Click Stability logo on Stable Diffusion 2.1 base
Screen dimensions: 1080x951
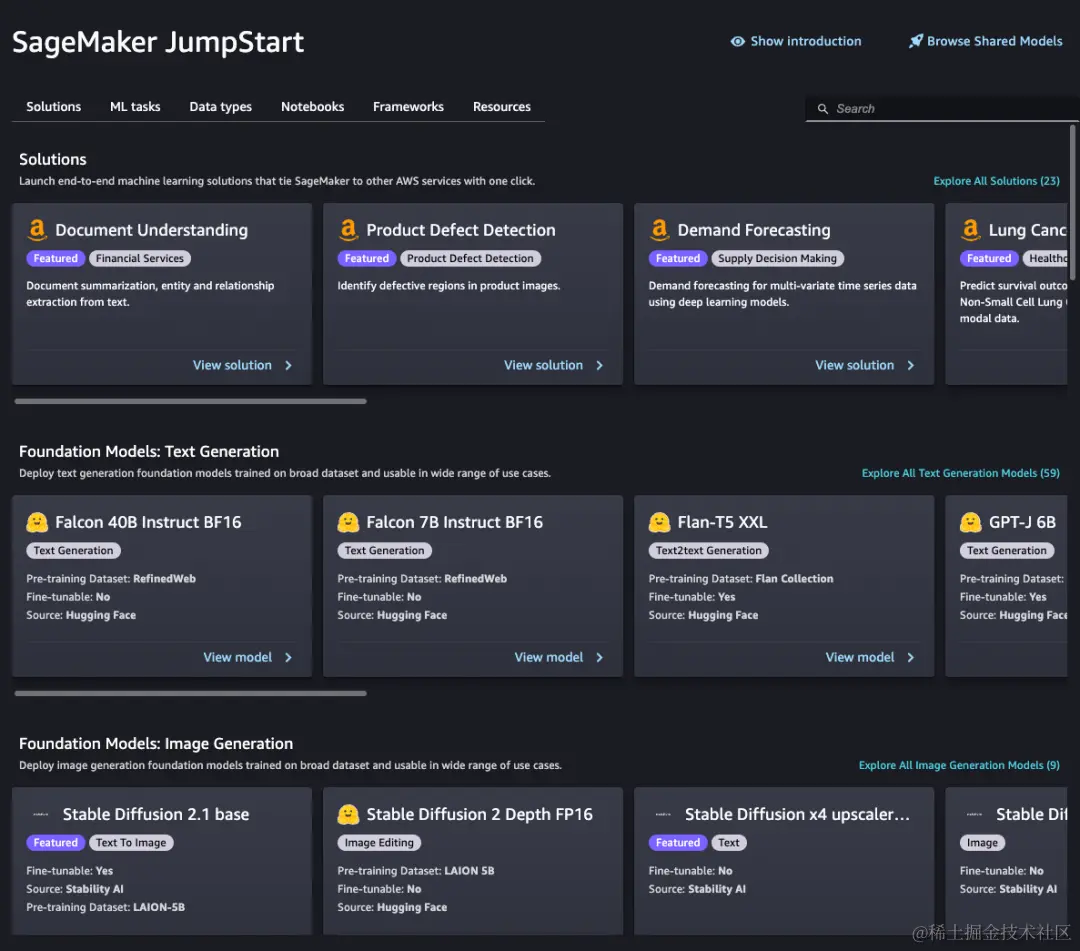pyautogui.click(x=41, y=815)
